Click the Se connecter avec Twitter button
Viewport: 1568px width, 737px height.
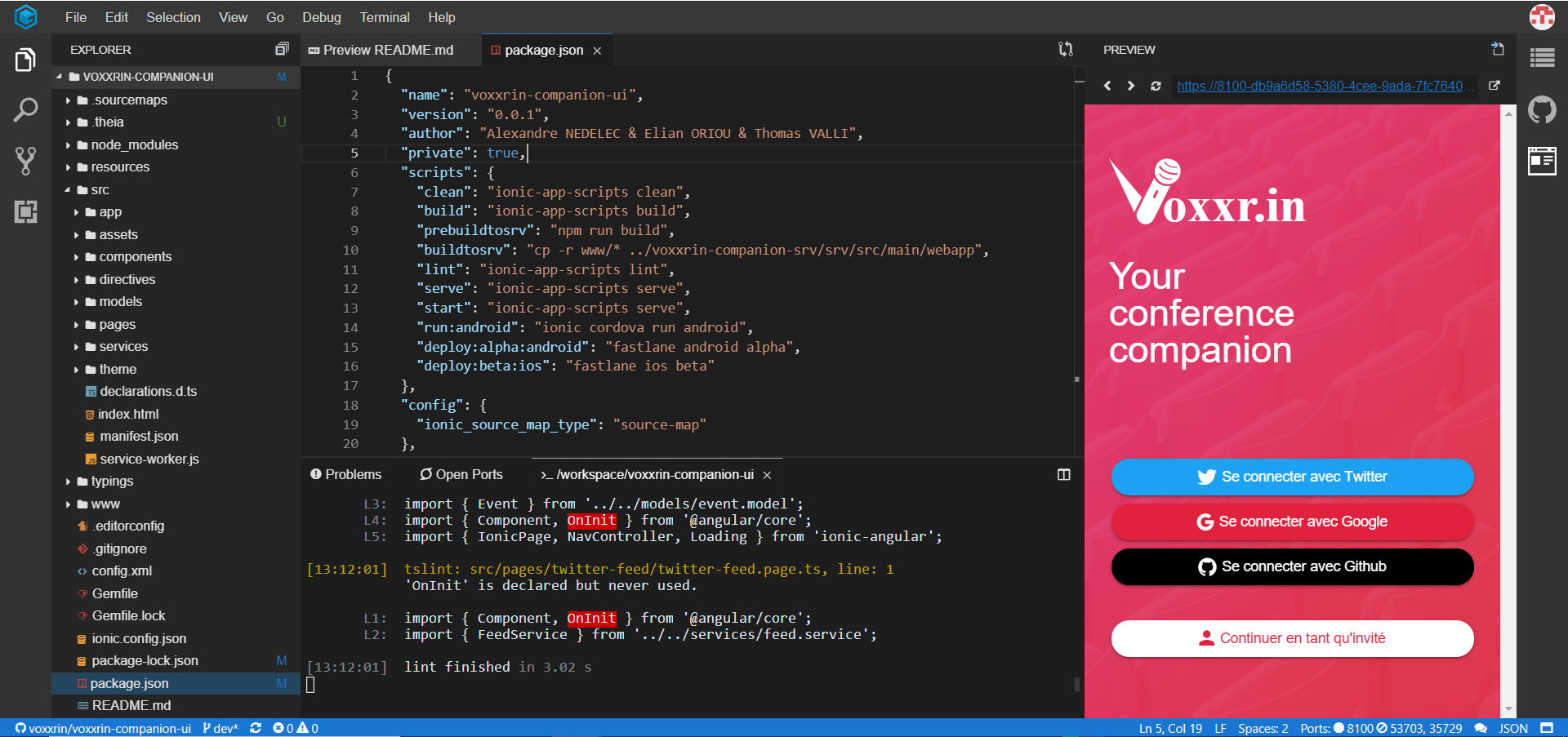[x=1292, y=477]
